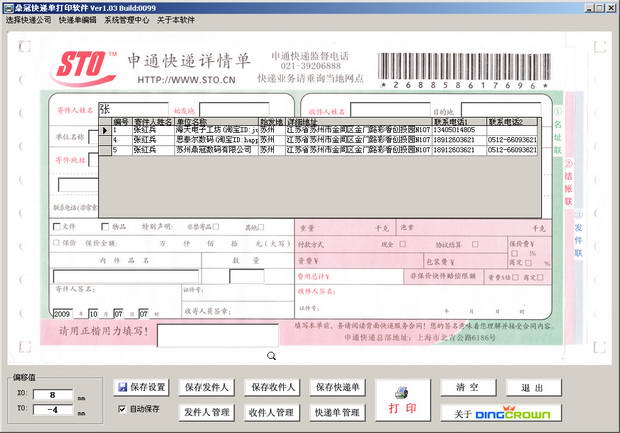Click the 联系电话2 column header
Screen dimensions: 620x433
point(512,122)
